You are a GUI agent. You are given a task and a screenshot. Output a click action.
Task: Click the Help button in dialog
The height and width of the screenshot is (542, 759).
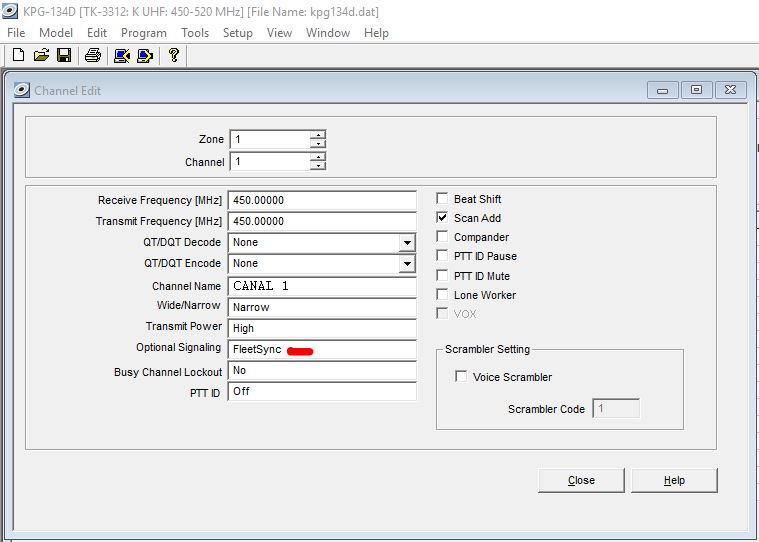point(674,480)
